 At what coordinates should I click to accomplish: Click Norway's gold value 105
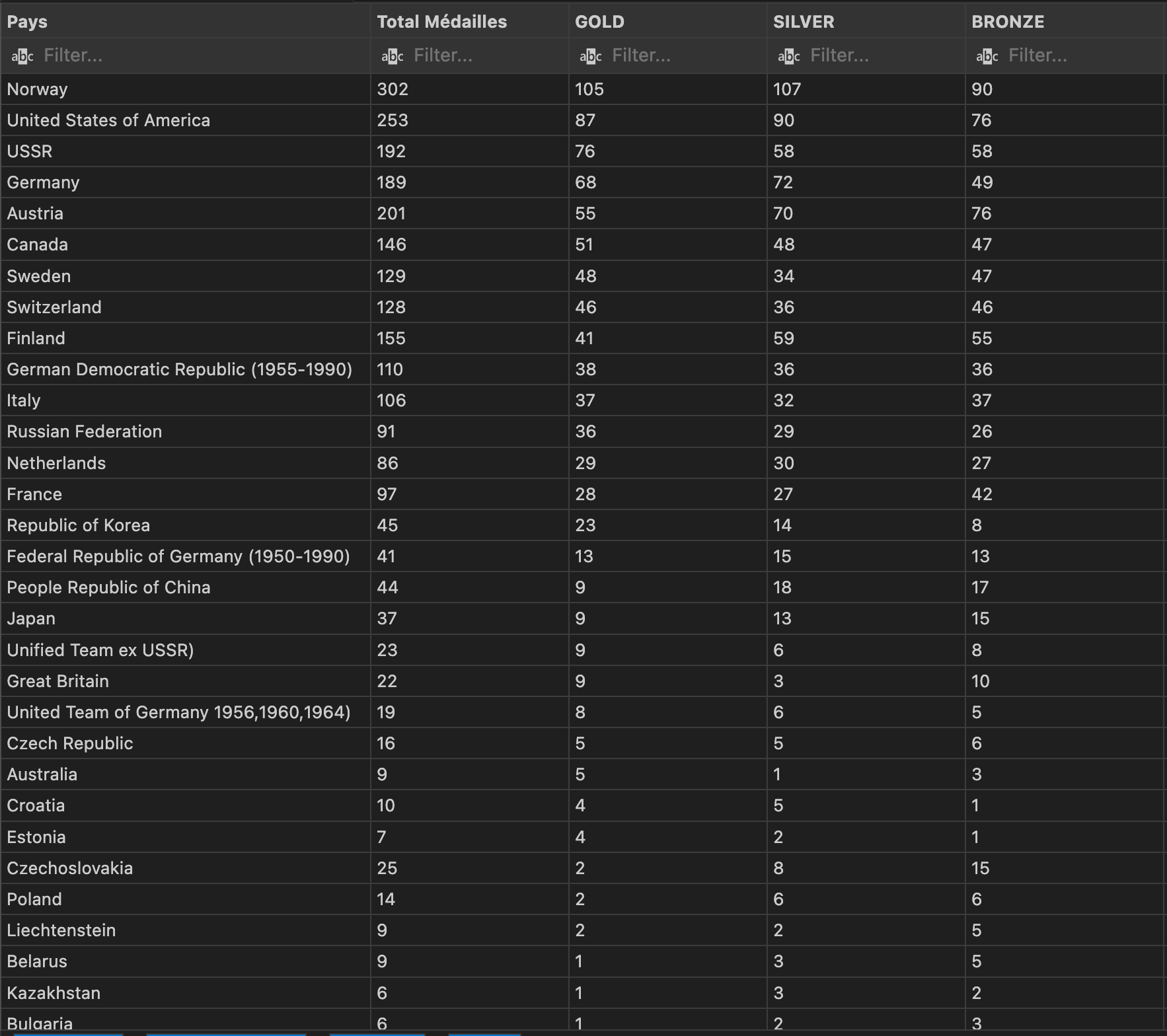tap(589, 89)
